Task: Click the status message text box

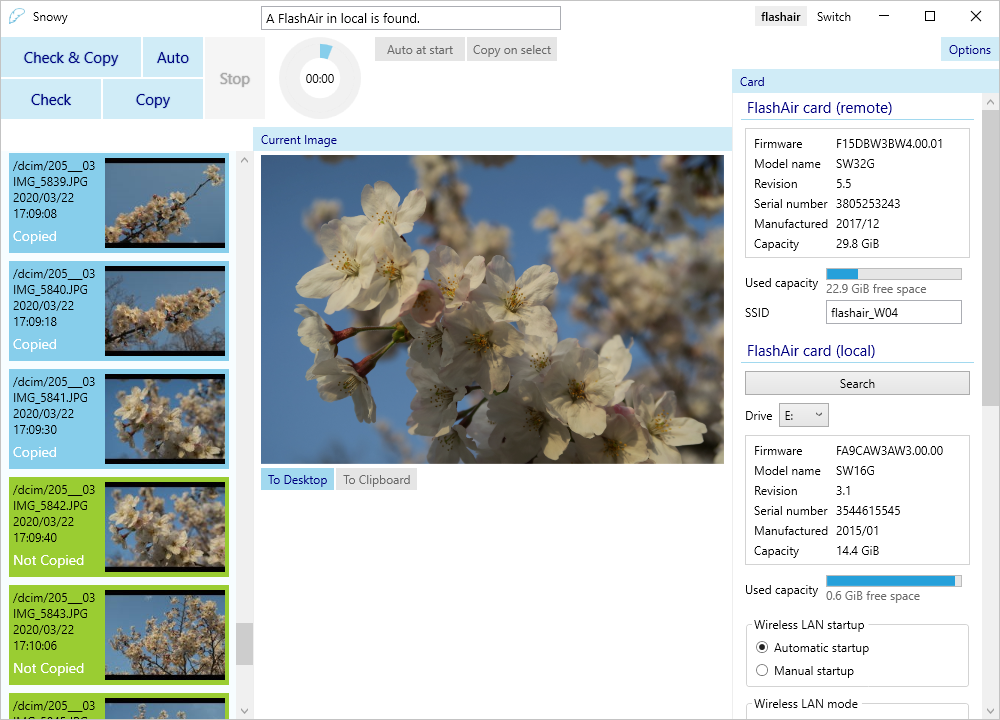Action: point(411,18)
